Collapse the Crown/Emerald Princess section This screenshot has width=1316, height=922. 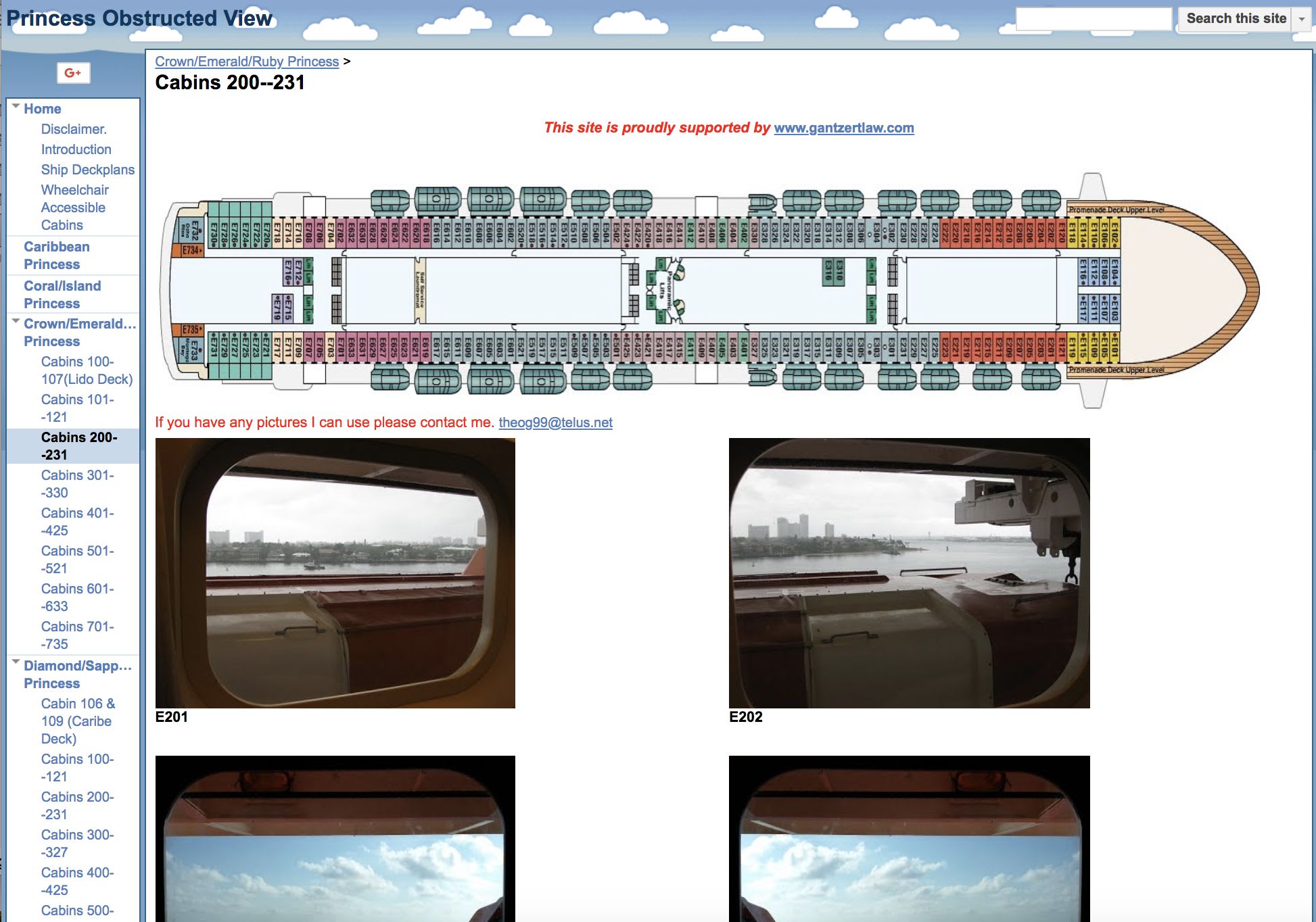16,321
